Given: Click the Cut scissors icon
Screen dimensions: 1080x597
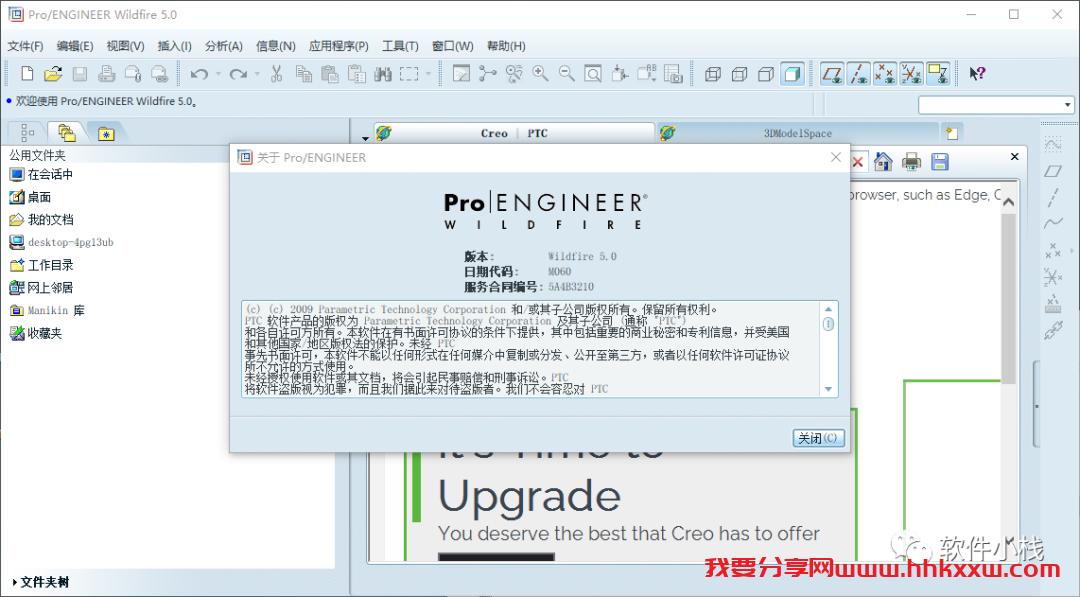Looking at the screenshot, I should pyautogui.click(x=276, y=74).
